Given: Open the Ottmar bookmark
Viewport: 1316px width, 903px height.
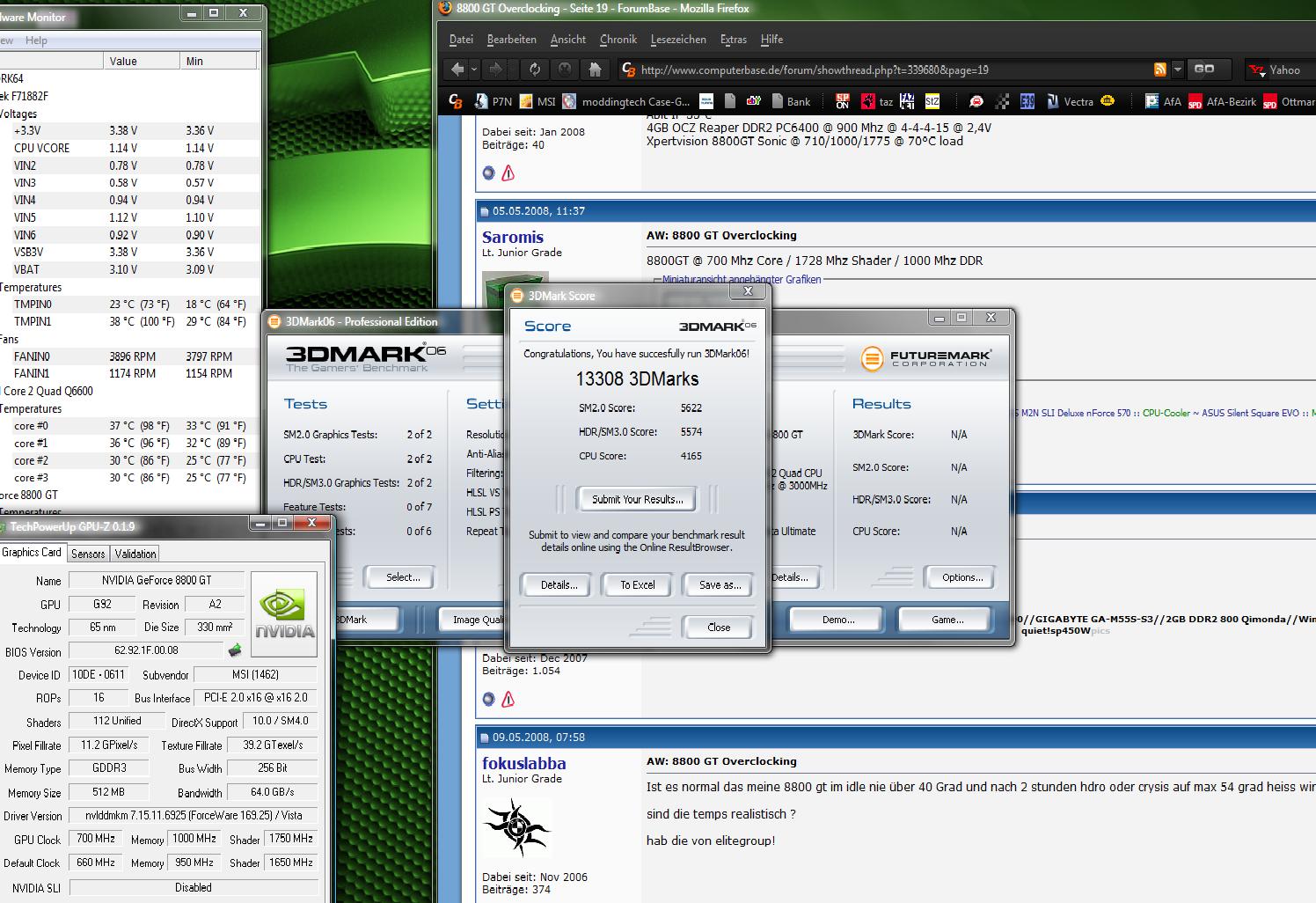Looking at the screenshot, I should point(1289,102).
